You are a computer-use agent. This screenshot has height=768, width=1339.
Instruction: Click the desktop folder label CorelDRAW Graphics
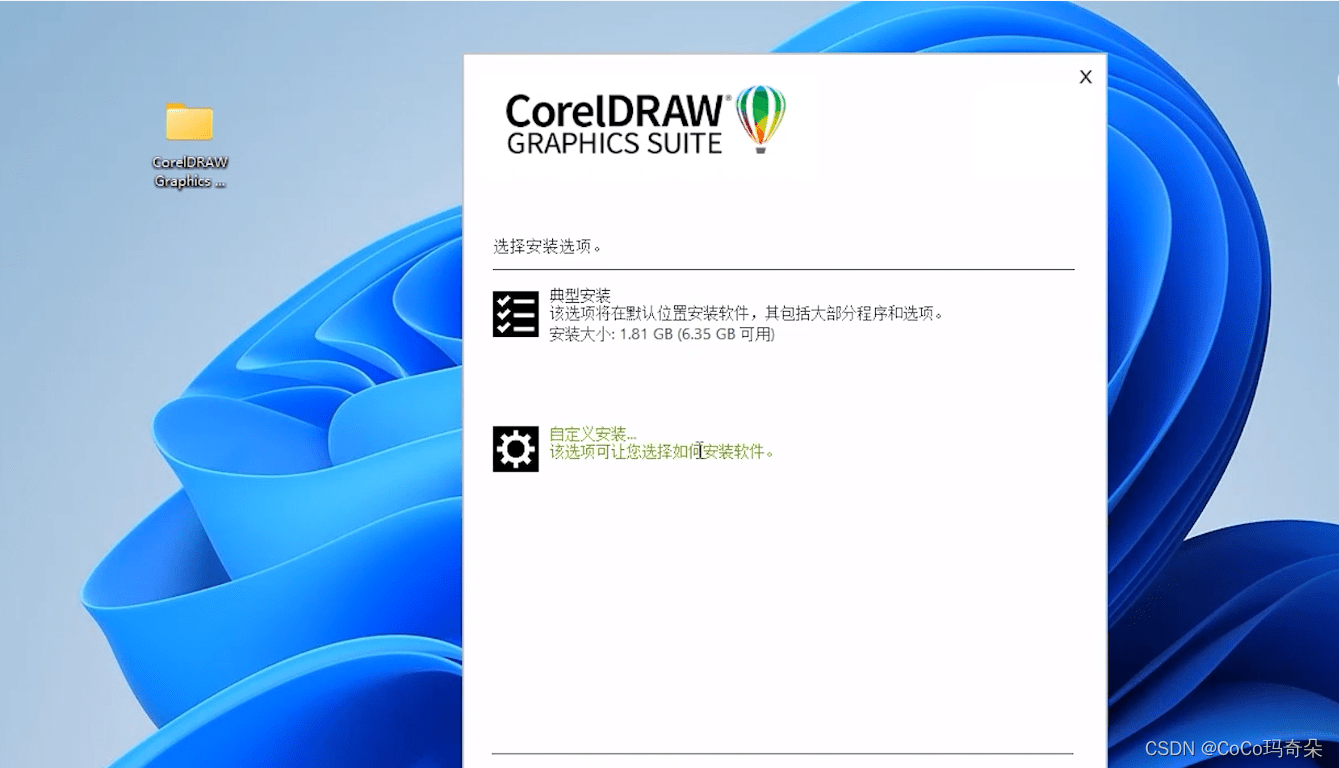(x=190, y=171)
